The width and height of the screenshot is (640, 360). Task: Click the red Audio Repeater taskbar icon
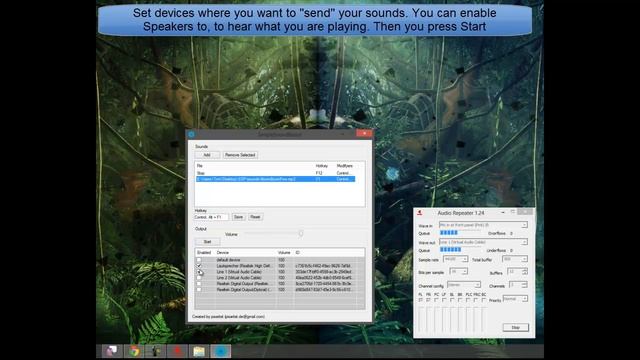tap(178, 351)
